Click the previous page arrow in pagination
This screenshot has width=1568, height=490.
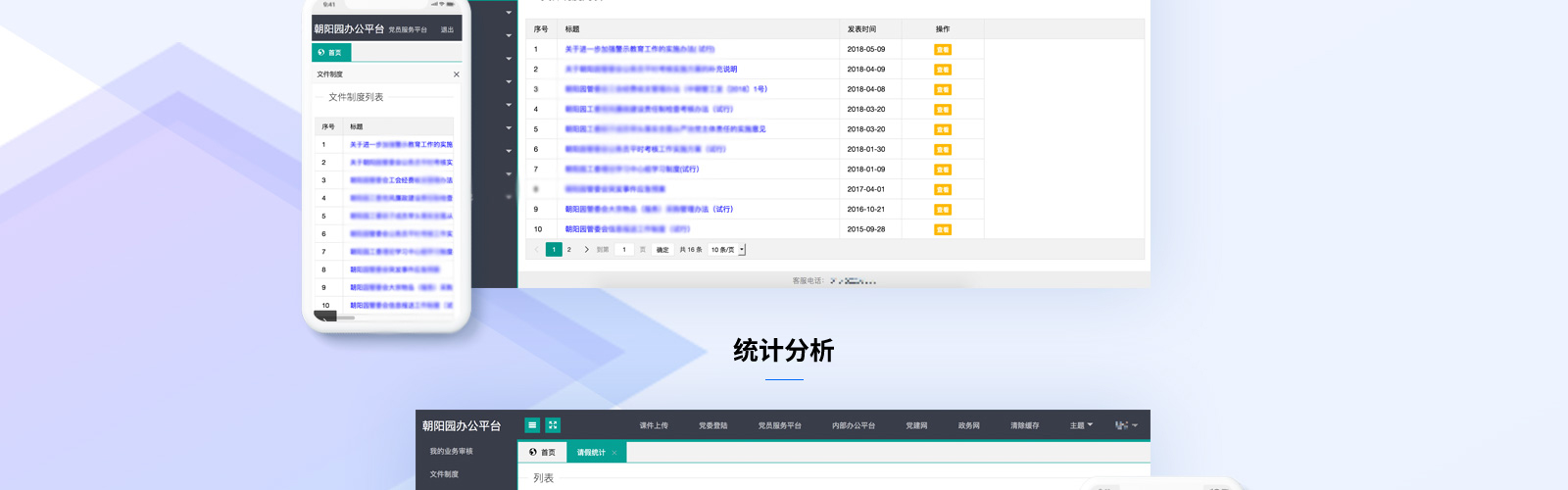[536, 250]
